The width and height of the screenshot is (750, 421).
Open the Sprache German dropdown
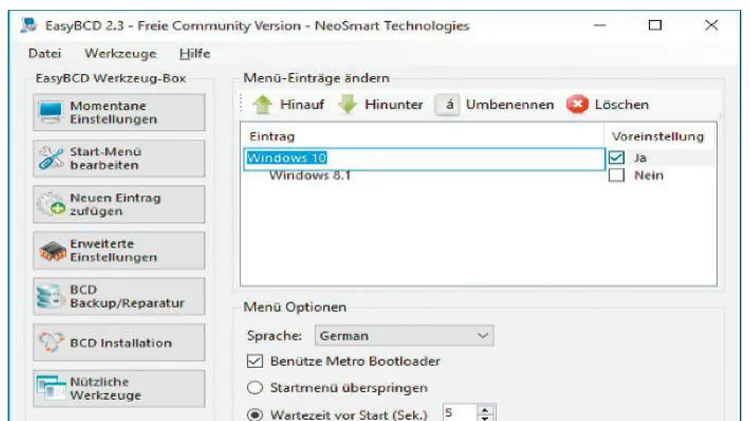click(404, 335)
